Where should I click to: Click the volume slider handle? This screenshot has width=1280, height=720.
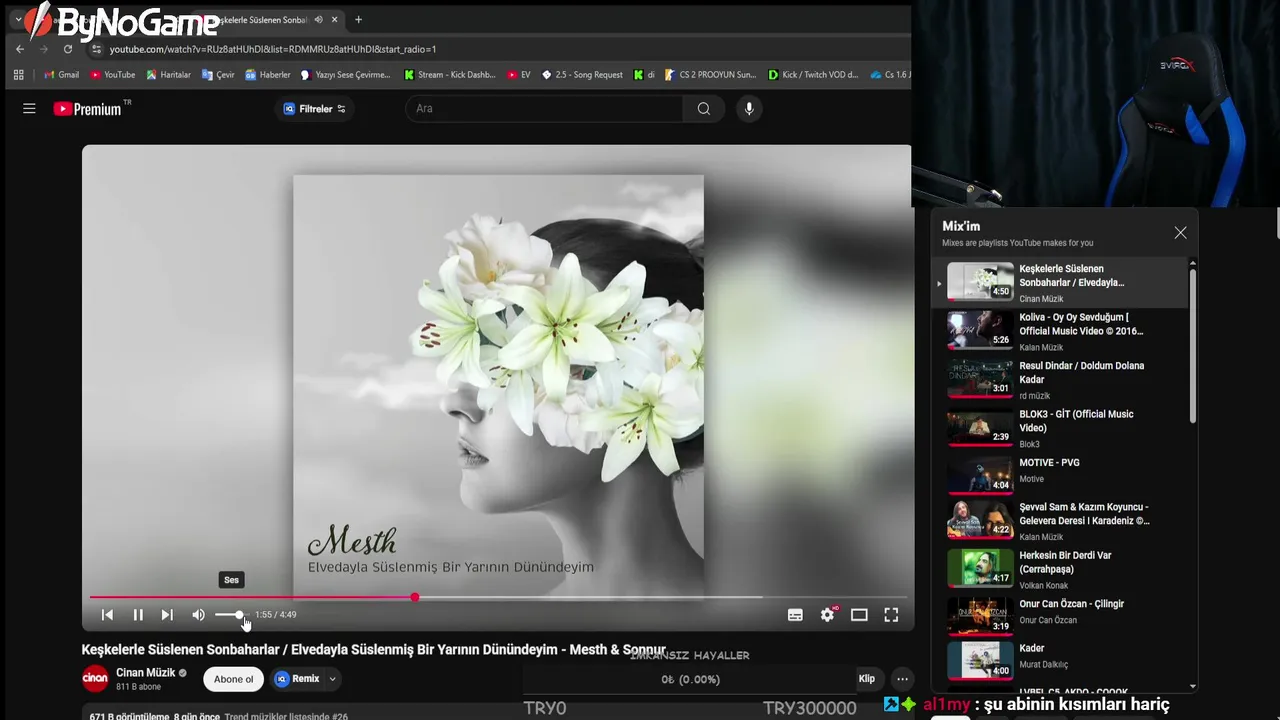click(x=239, y=615)
